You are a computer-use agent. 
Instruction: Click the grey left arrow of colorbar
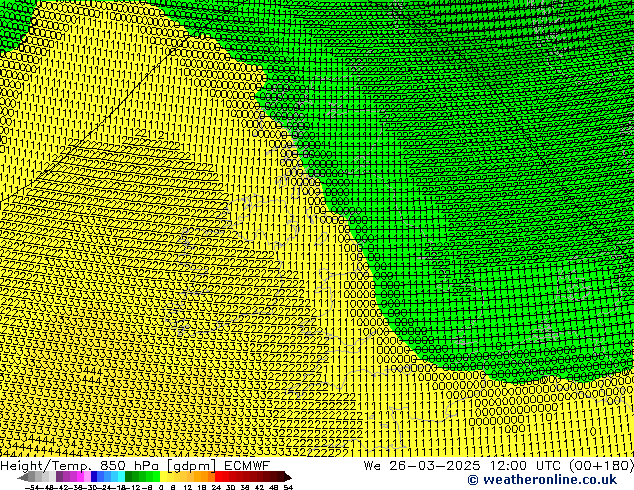[23, 477]
